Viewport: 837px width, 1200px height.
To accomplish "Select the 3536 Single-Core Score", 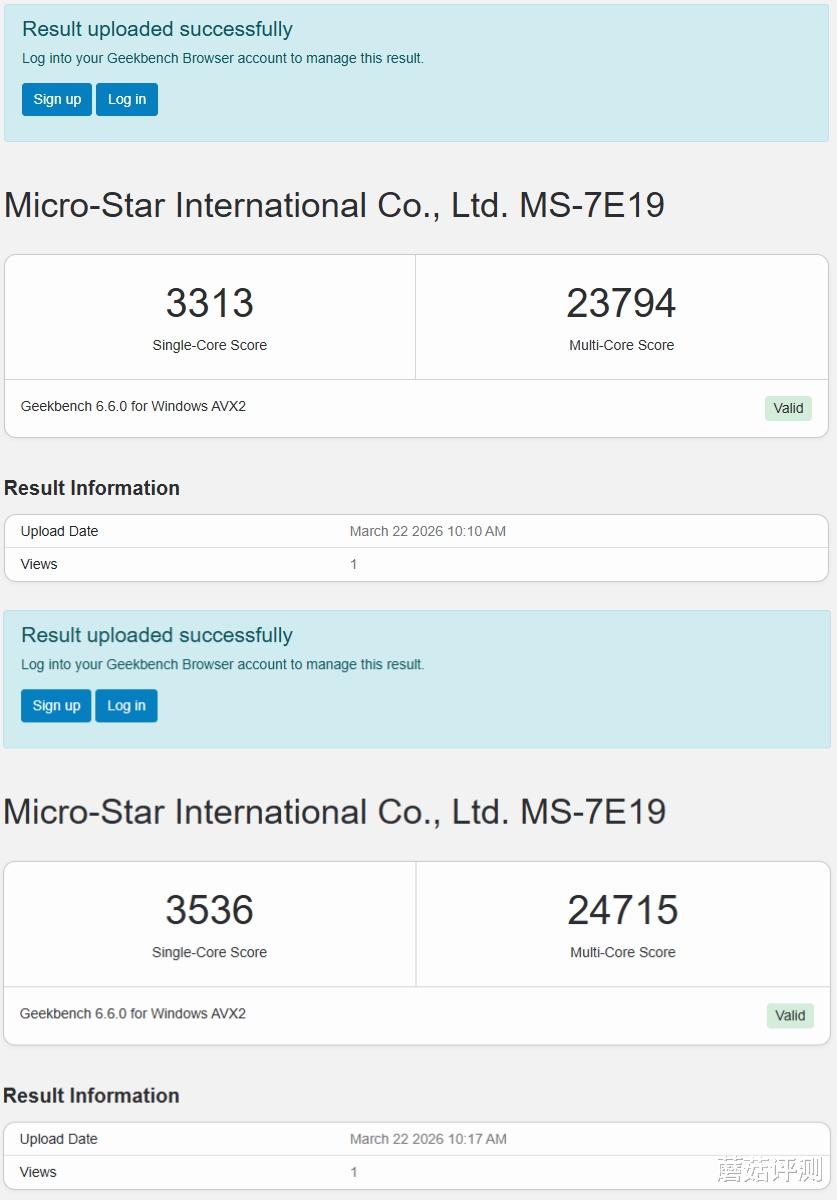I will 210,910.
